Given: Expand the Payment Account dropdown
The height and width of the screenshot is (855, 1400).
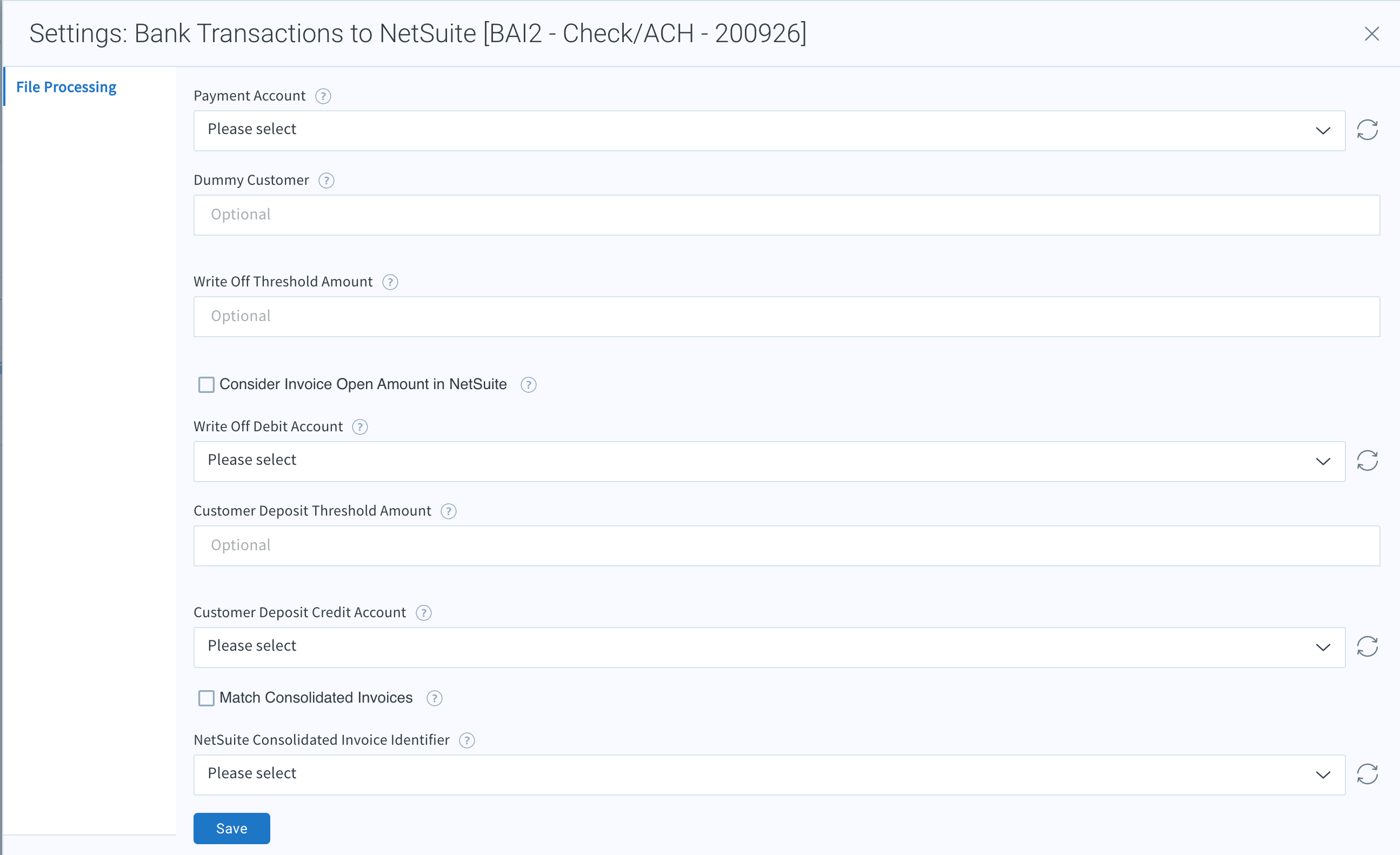Looking at the screenshot, I should pos(769,131).
